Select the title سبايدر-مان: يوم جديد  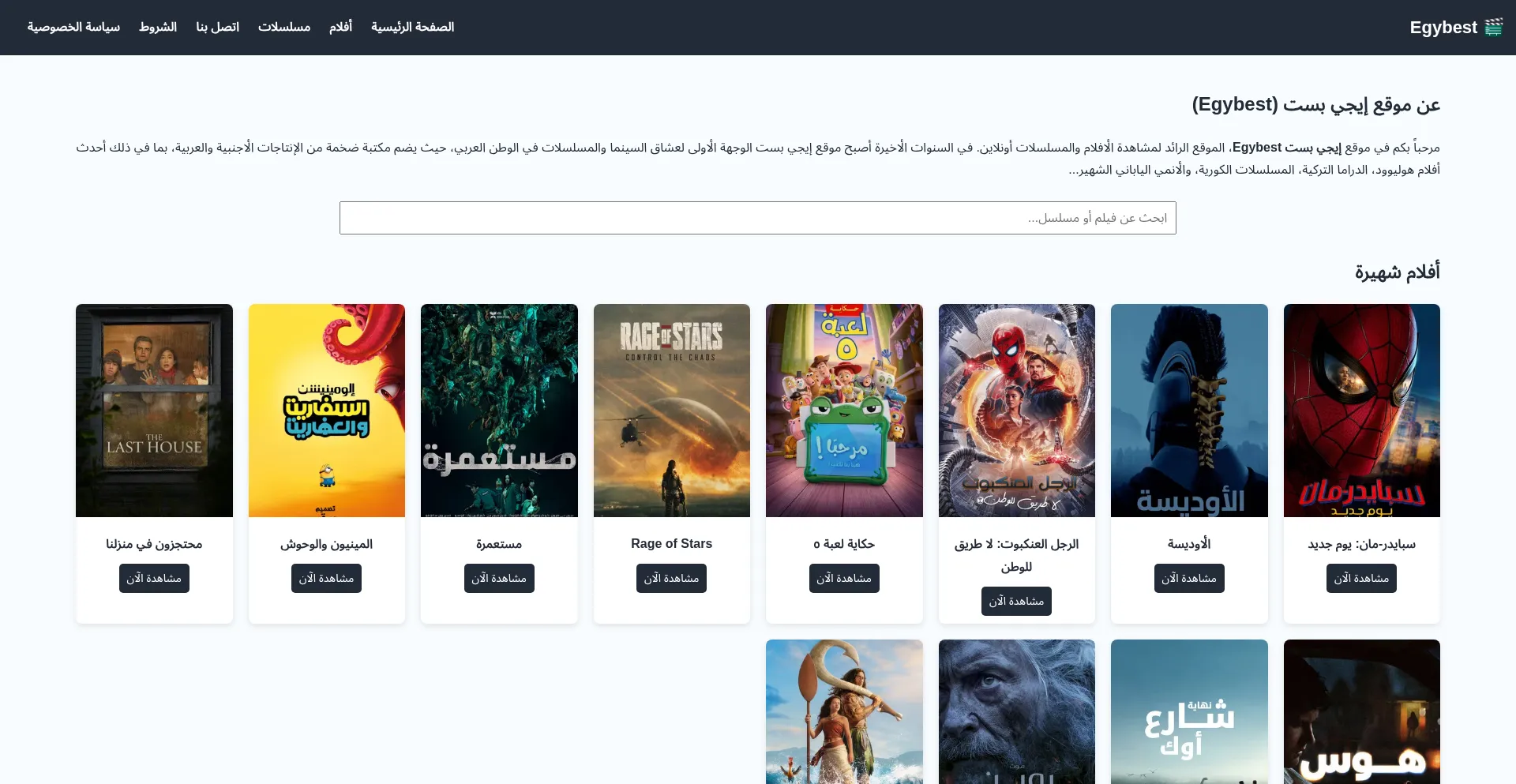coord(1362,544)
